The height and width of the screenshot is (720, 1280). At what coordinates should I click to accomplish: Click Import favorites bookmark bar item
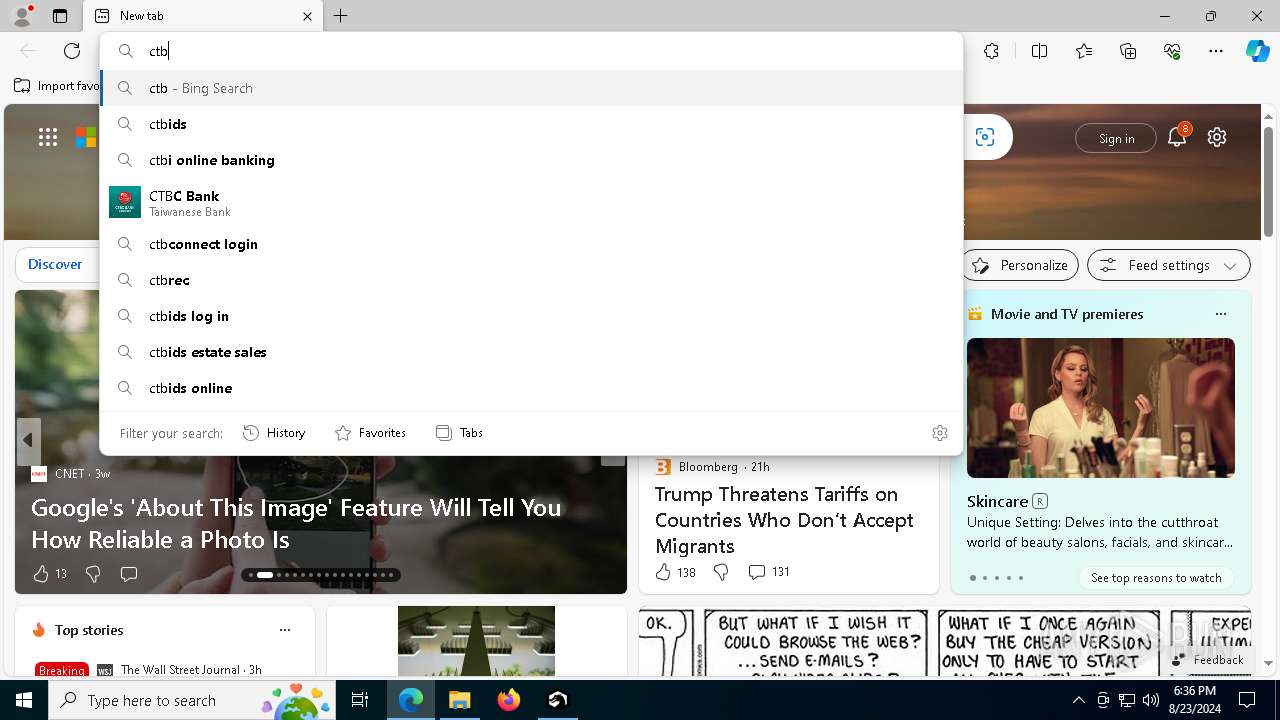click(58, 86)
